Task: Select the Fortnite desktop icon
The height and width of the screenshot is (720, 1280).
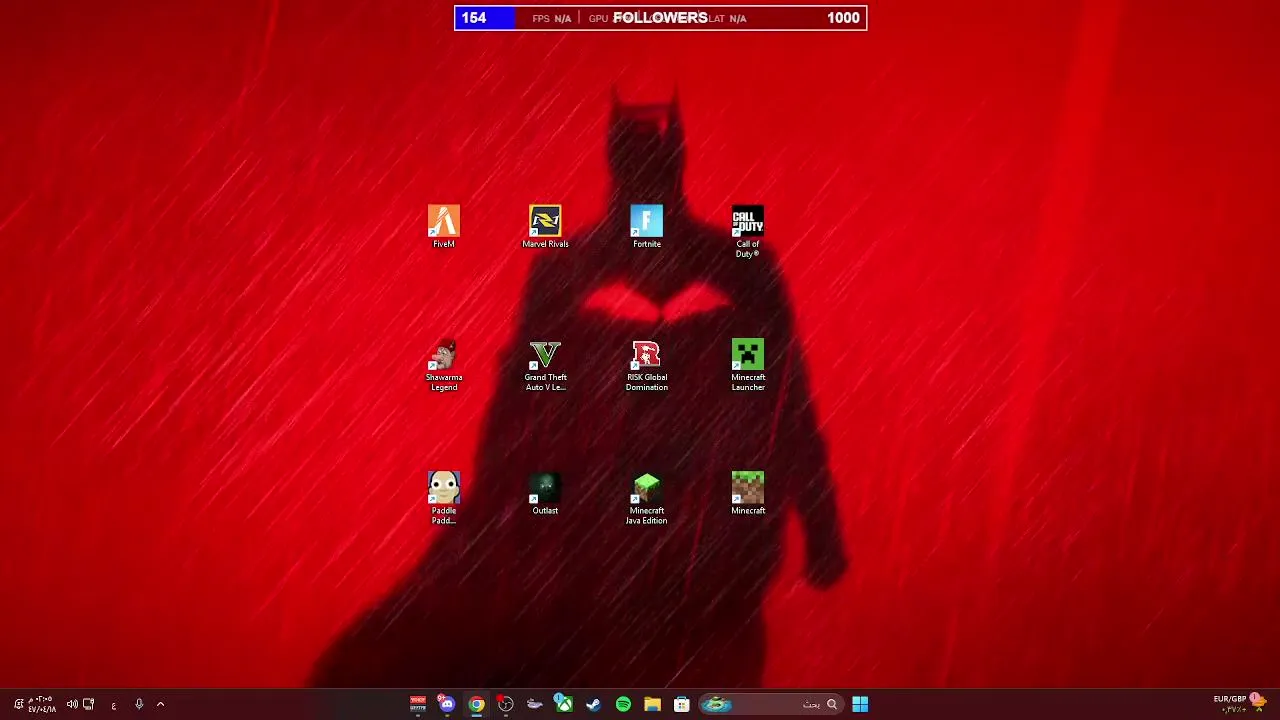Action: coord(646,226)
